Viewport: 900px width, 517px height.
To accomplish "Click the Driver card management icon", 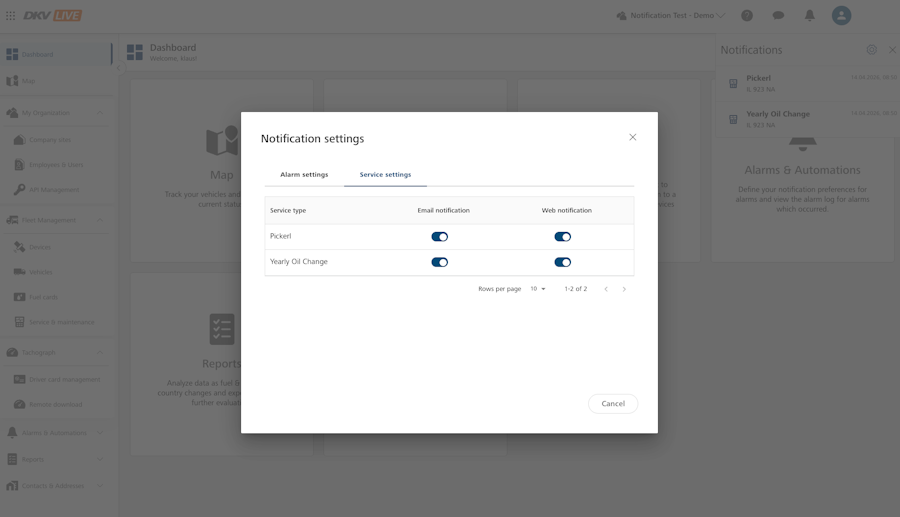I will tap(20, 379).
